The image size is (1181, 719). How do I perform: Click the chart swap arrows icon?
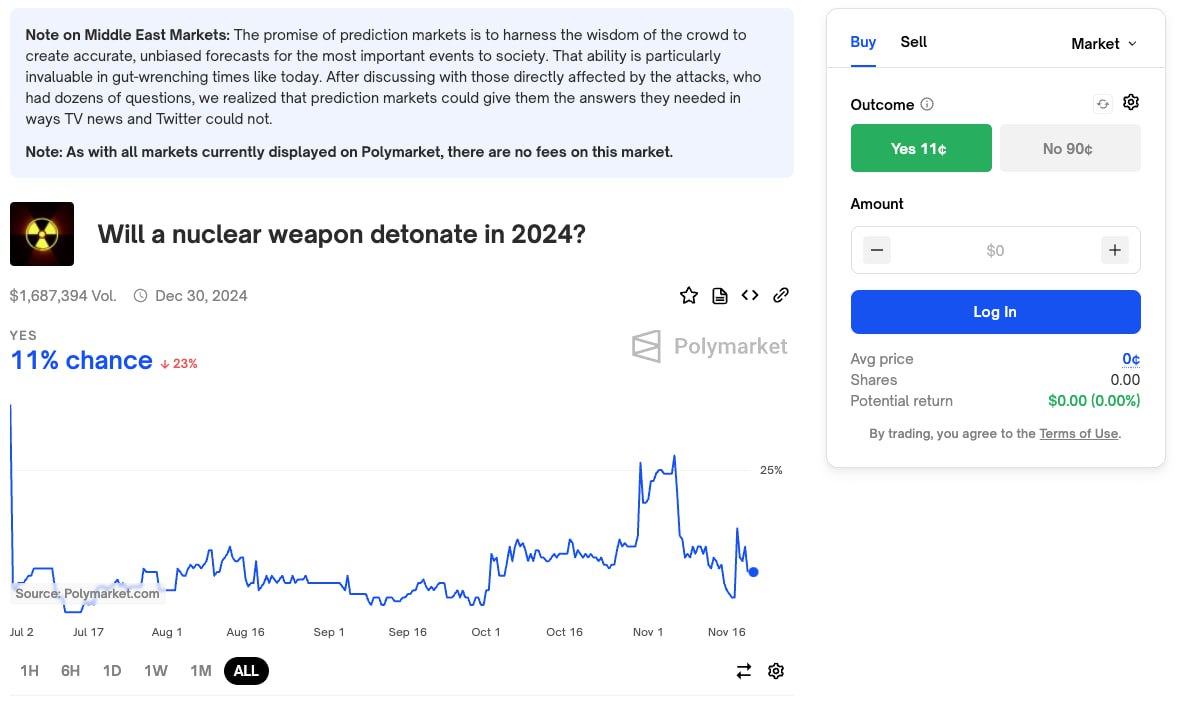[x=743, y=671]
